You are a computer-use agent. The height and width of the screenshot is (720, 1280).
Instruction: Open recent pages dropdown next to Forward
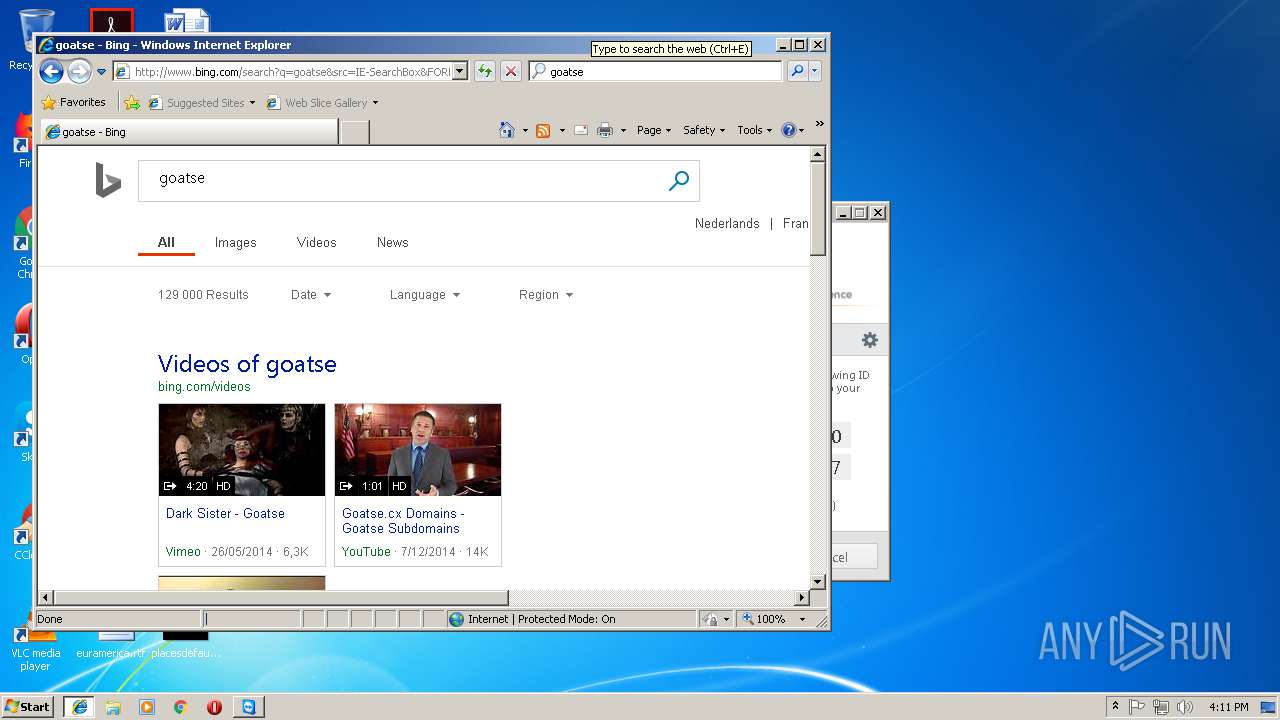101,72
